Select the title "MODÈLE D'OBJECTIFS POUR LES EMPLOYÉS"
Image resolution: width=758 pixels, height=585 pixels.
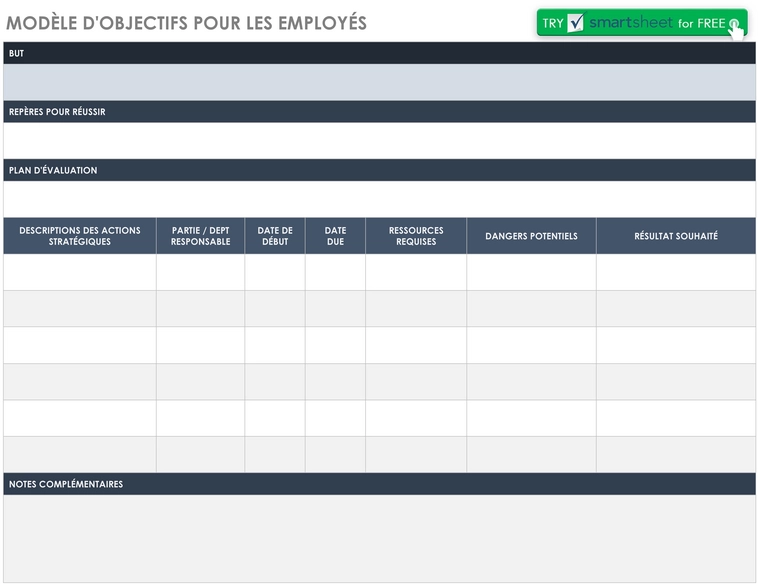pos(187,23)
